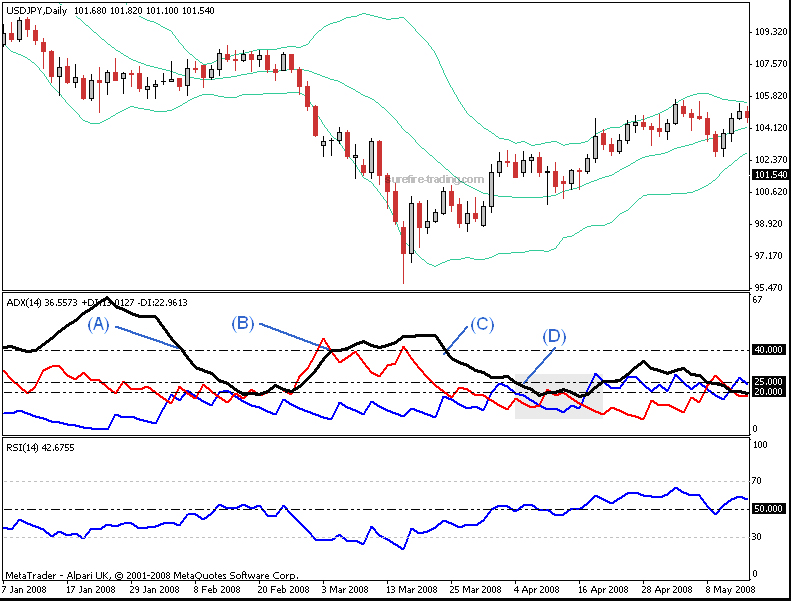Click the 50.000 RSI level label
Viewport: 791px width, 601px height.
(768, 509)
